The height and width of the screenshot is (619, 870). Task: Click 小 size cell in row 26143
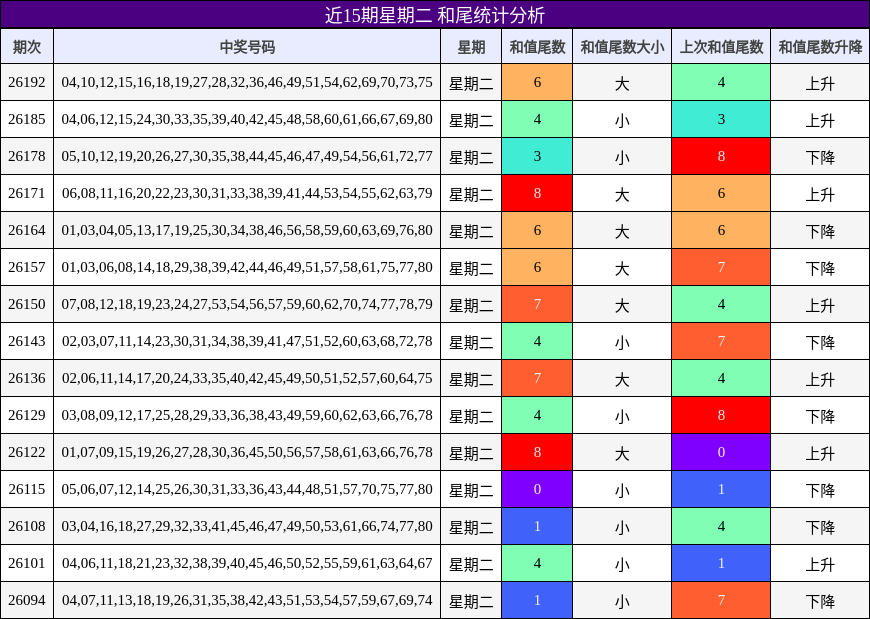coord(622,341)
